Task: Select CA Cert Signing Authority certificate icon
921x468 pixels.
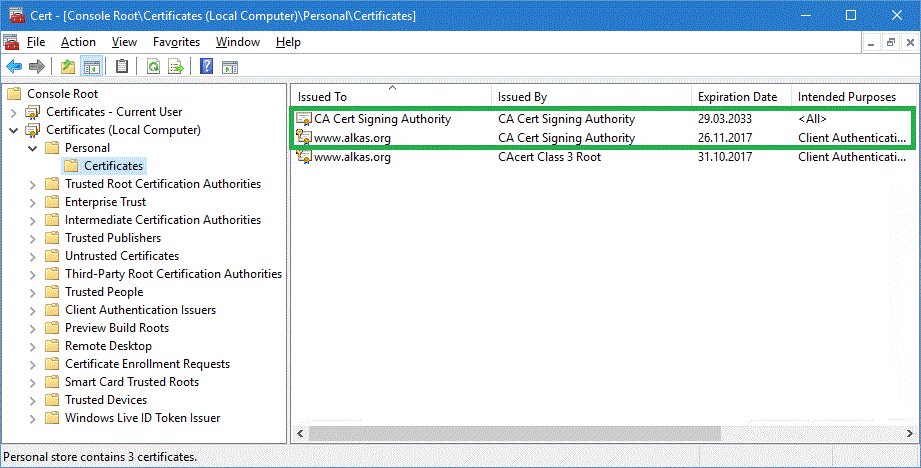Action: [304, 119]
